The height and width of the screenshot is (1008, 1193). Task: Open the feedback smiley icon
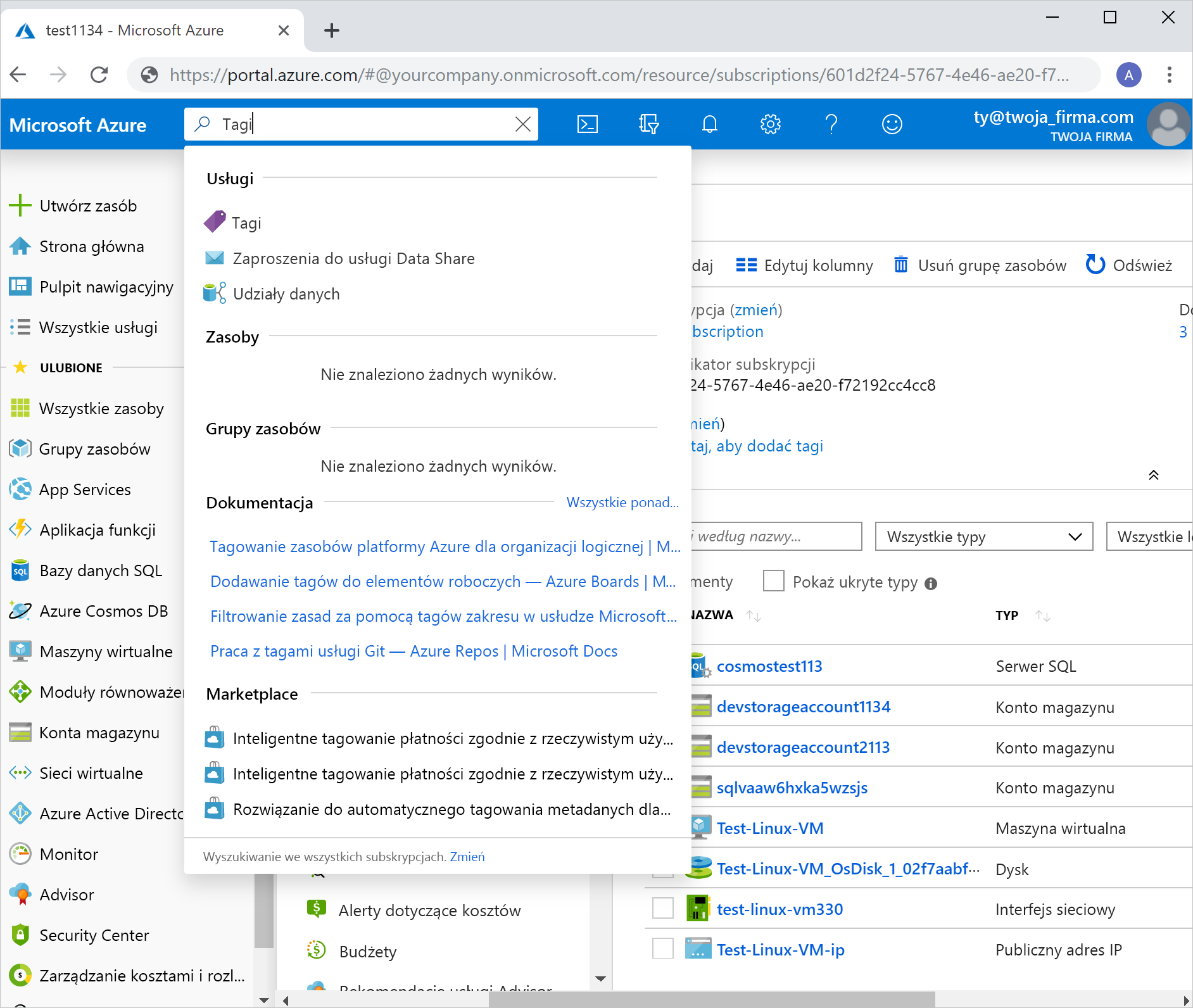tap(892, 124)
